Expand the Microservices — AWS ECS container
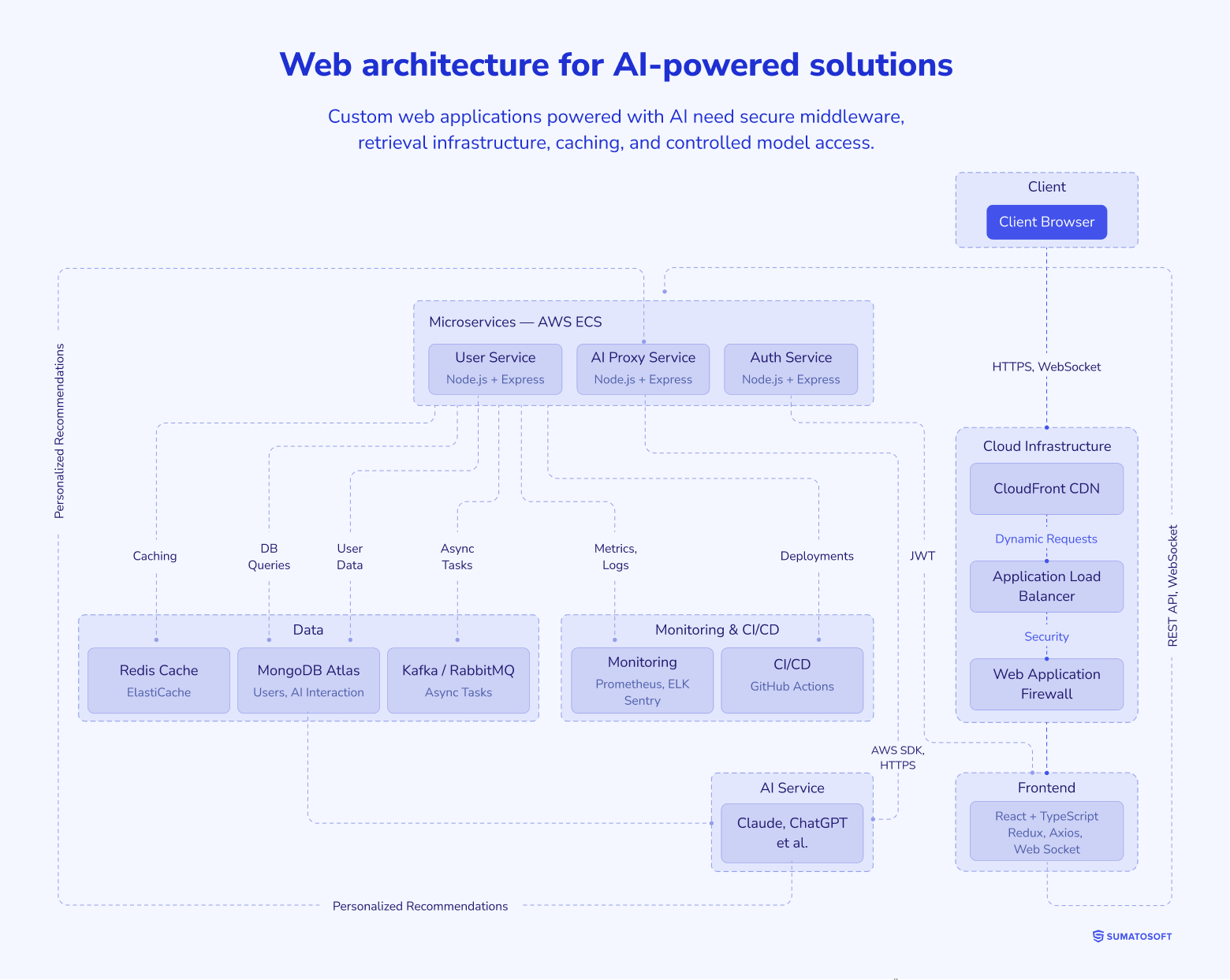1230x980 pixels. [516, 322]
